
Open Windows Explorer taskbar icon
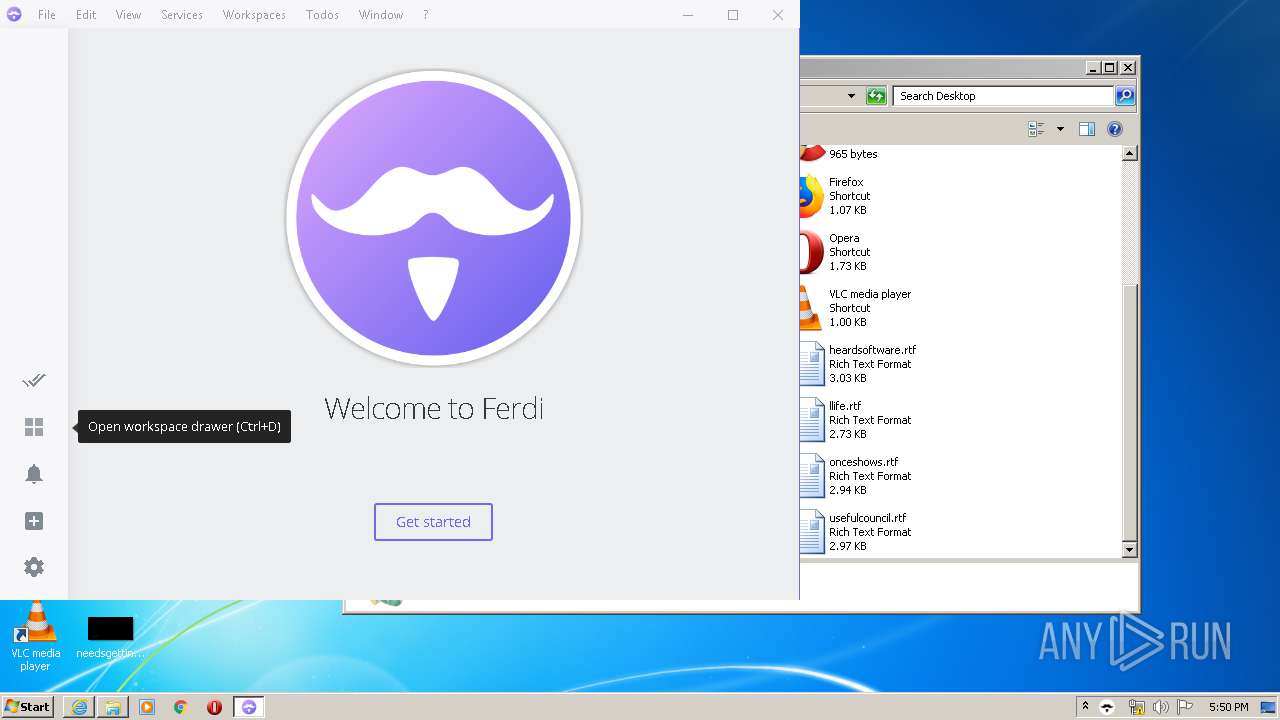[x=113, y=707]
